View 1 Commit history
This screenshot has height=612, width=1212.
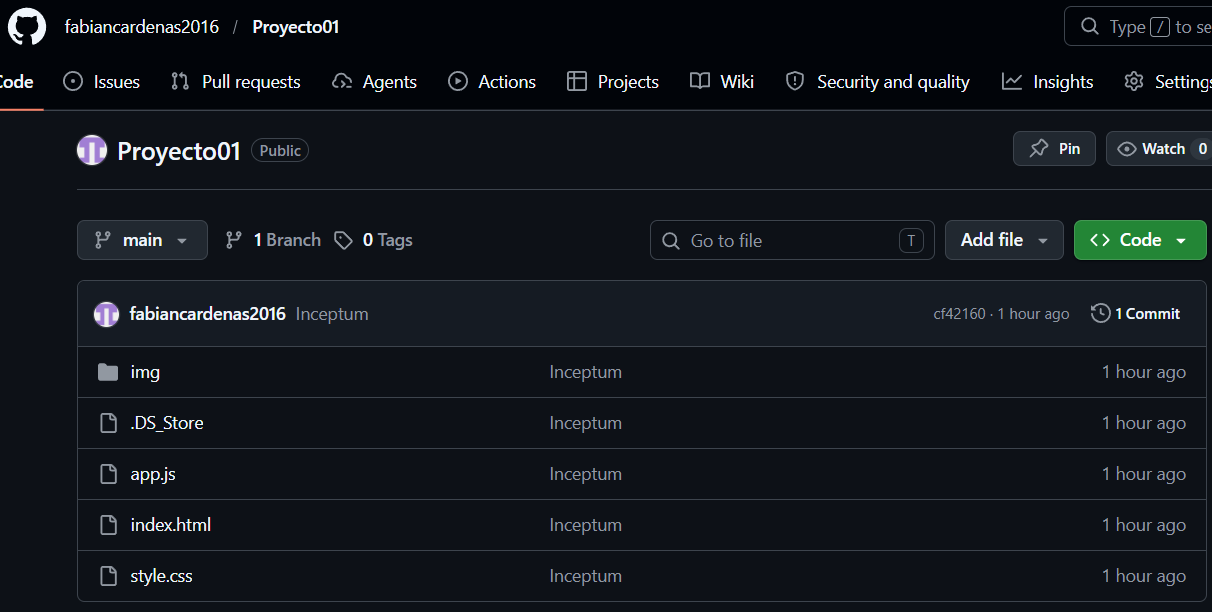(1135, 314)
